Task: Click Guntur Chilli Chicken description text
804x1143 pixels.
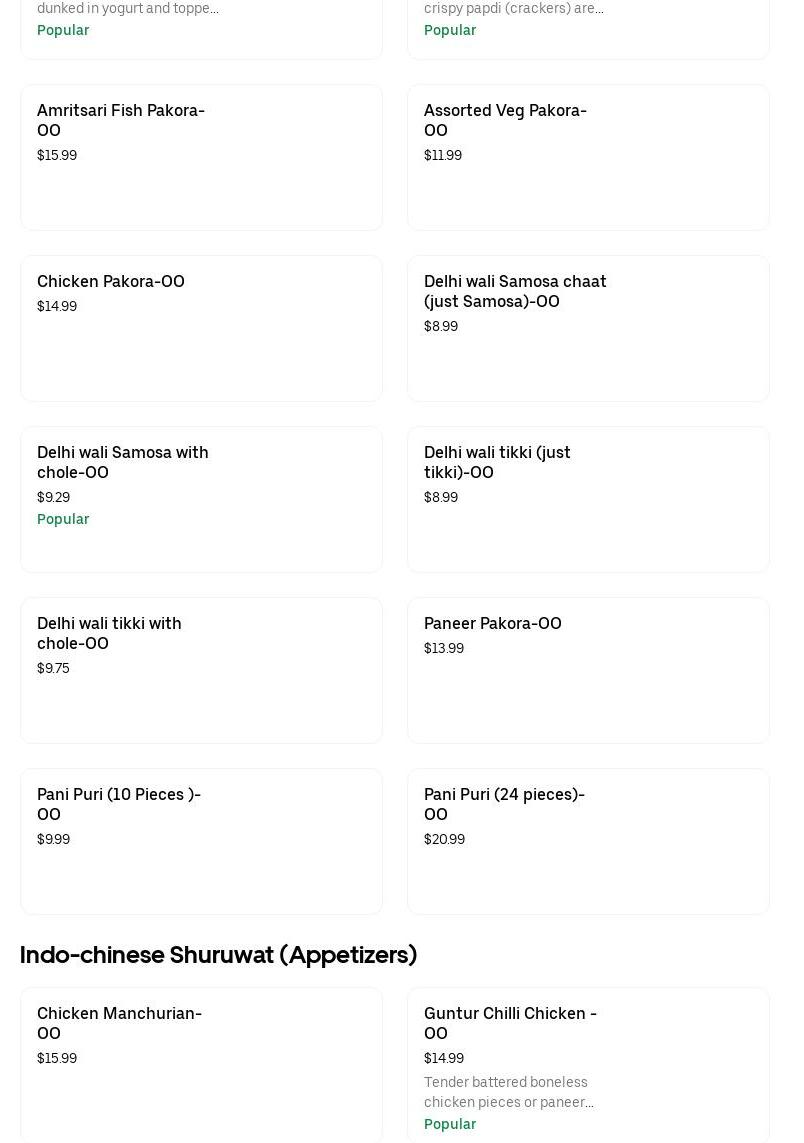Action: tap(508, 1092)
